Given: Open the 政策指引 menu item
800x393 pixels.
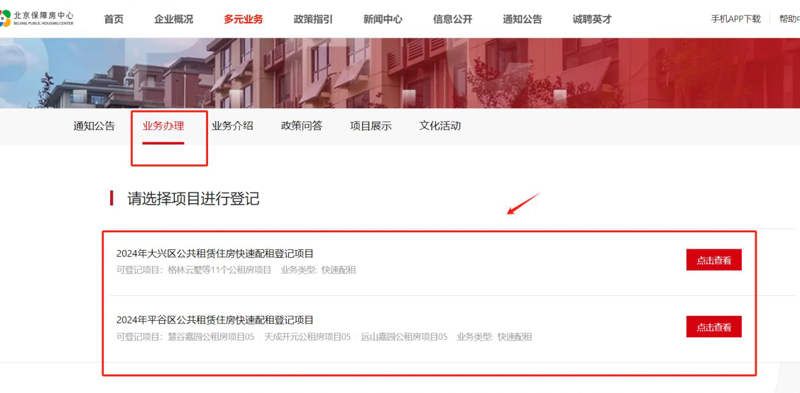Looking at the screenshot, I should pos(313,19).
